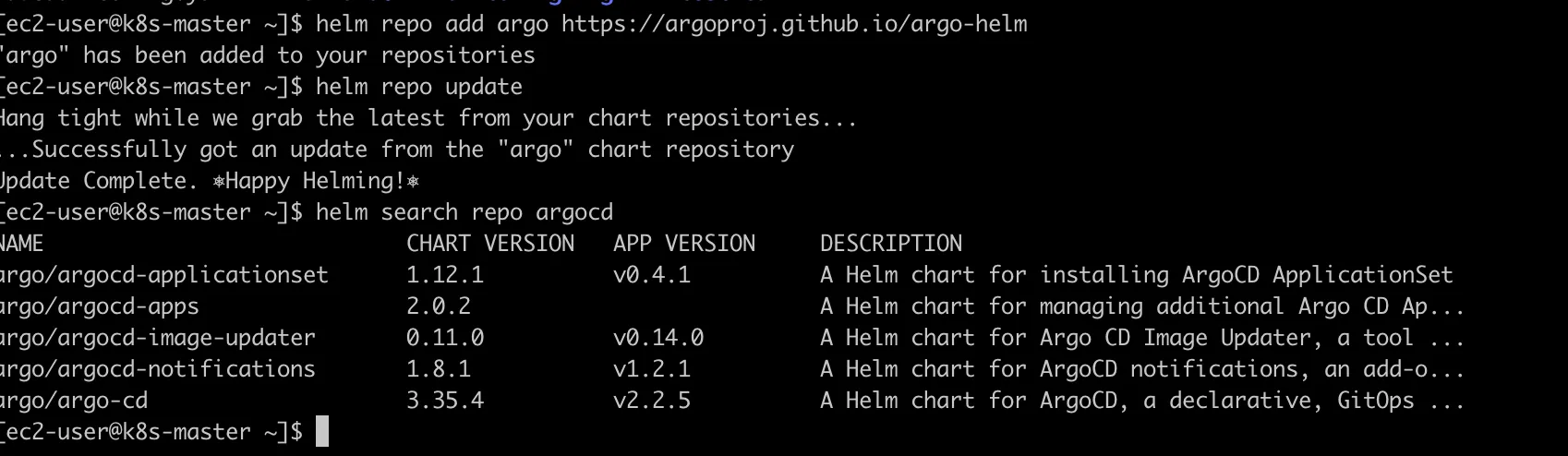Click chart version 3.35.4
1568x456 pixels.
445,401
